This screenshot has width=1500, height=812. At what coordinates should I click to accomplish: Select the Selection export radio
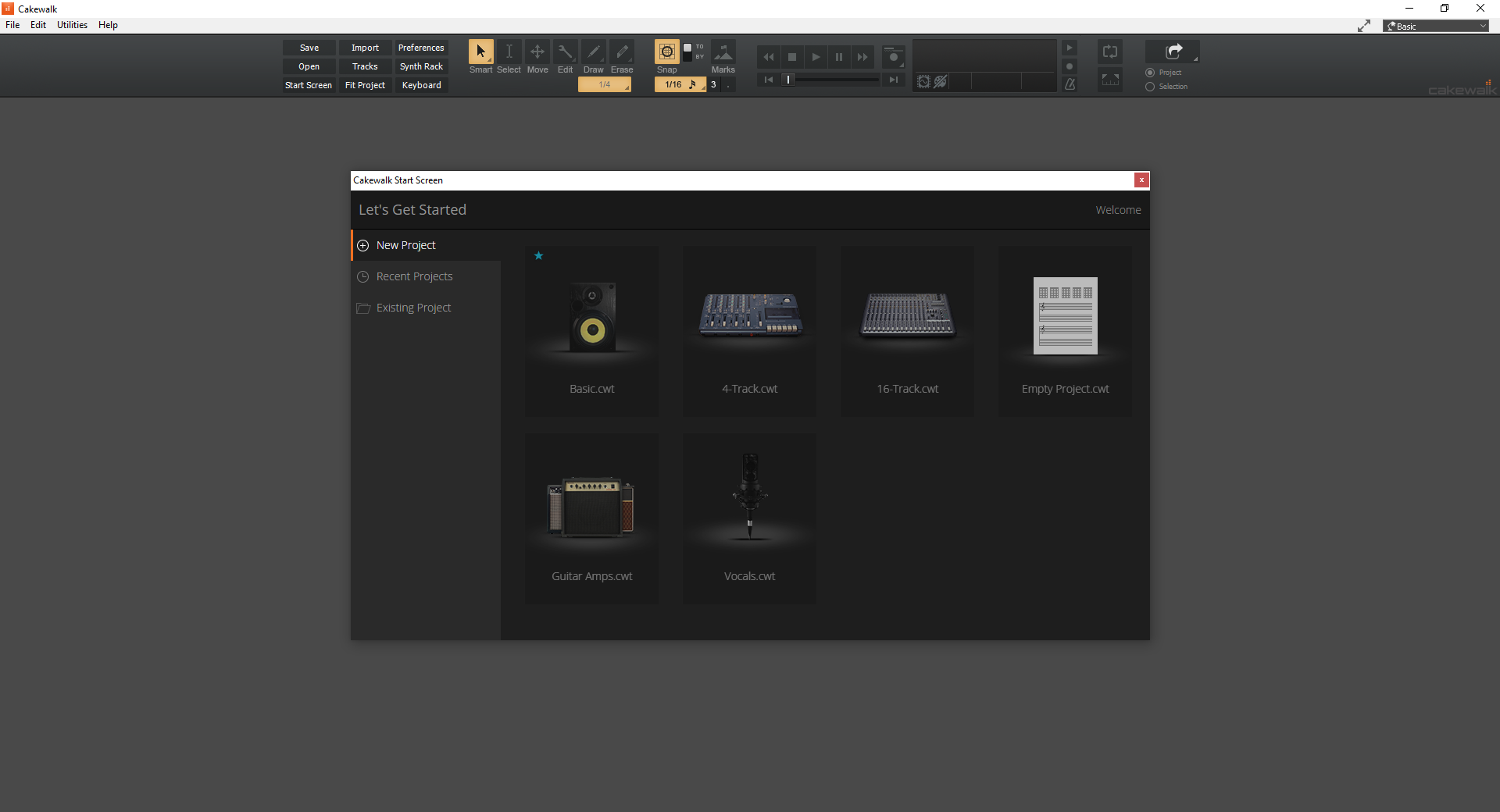coord(1150,87)
